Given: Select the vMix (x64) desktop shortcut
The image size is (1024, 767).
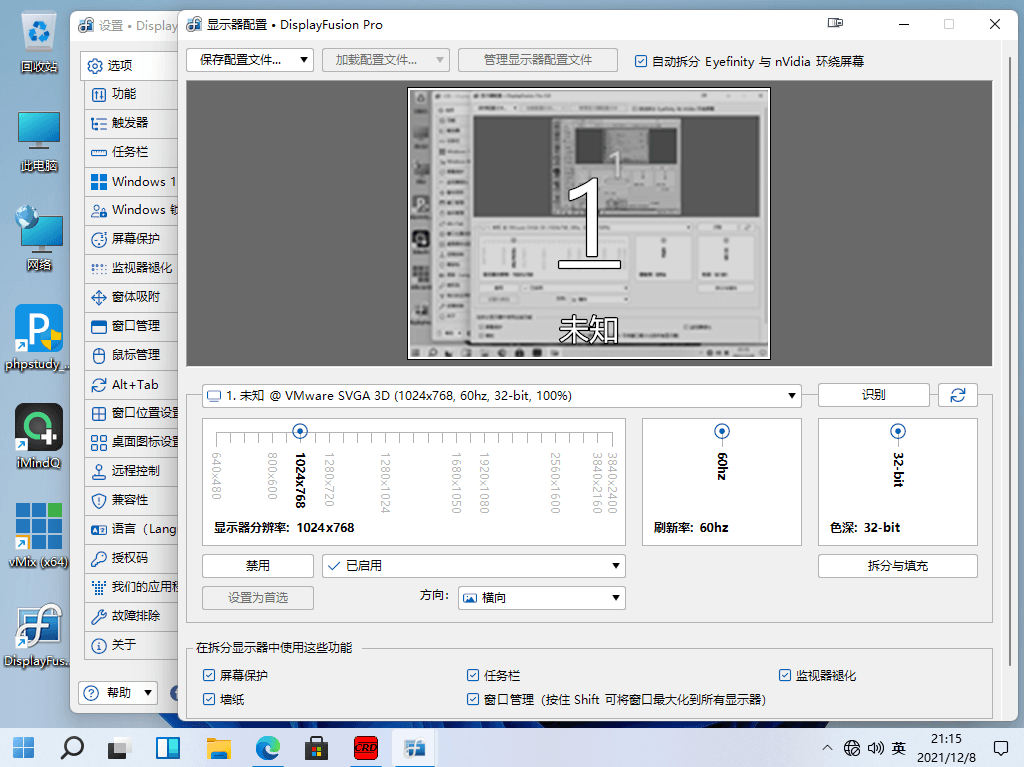Looking at the screenshot, I should [x=39, y=535].
